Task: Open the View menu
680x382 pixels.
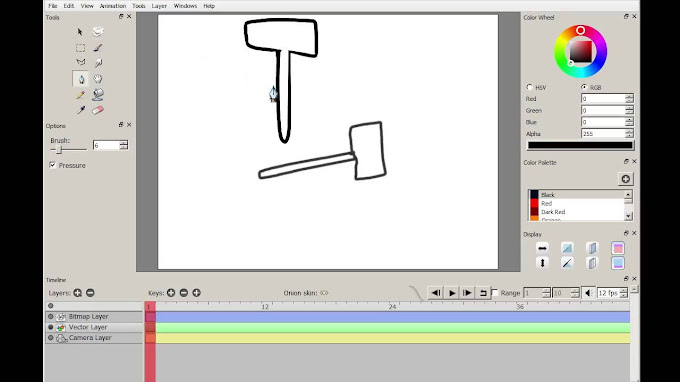Action: 87,6
